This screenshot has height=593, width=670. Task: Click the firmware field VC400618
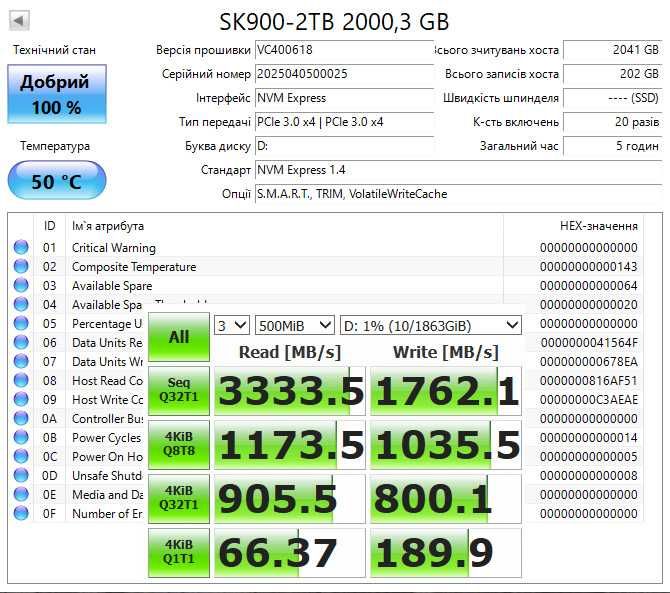click(x=344, y=50)
